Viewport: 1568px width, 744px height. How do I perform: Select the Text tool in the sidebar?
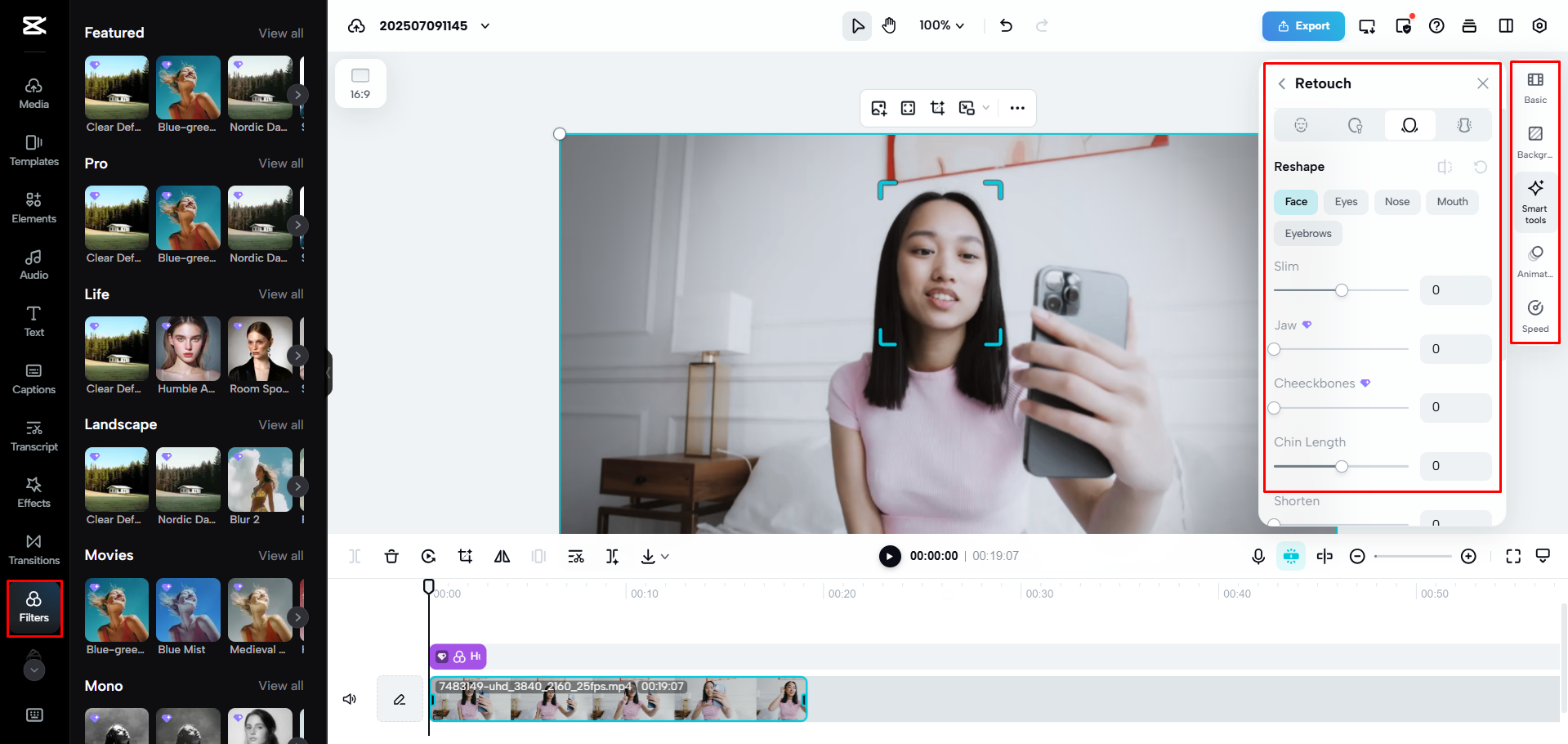[x=34, y=320]
